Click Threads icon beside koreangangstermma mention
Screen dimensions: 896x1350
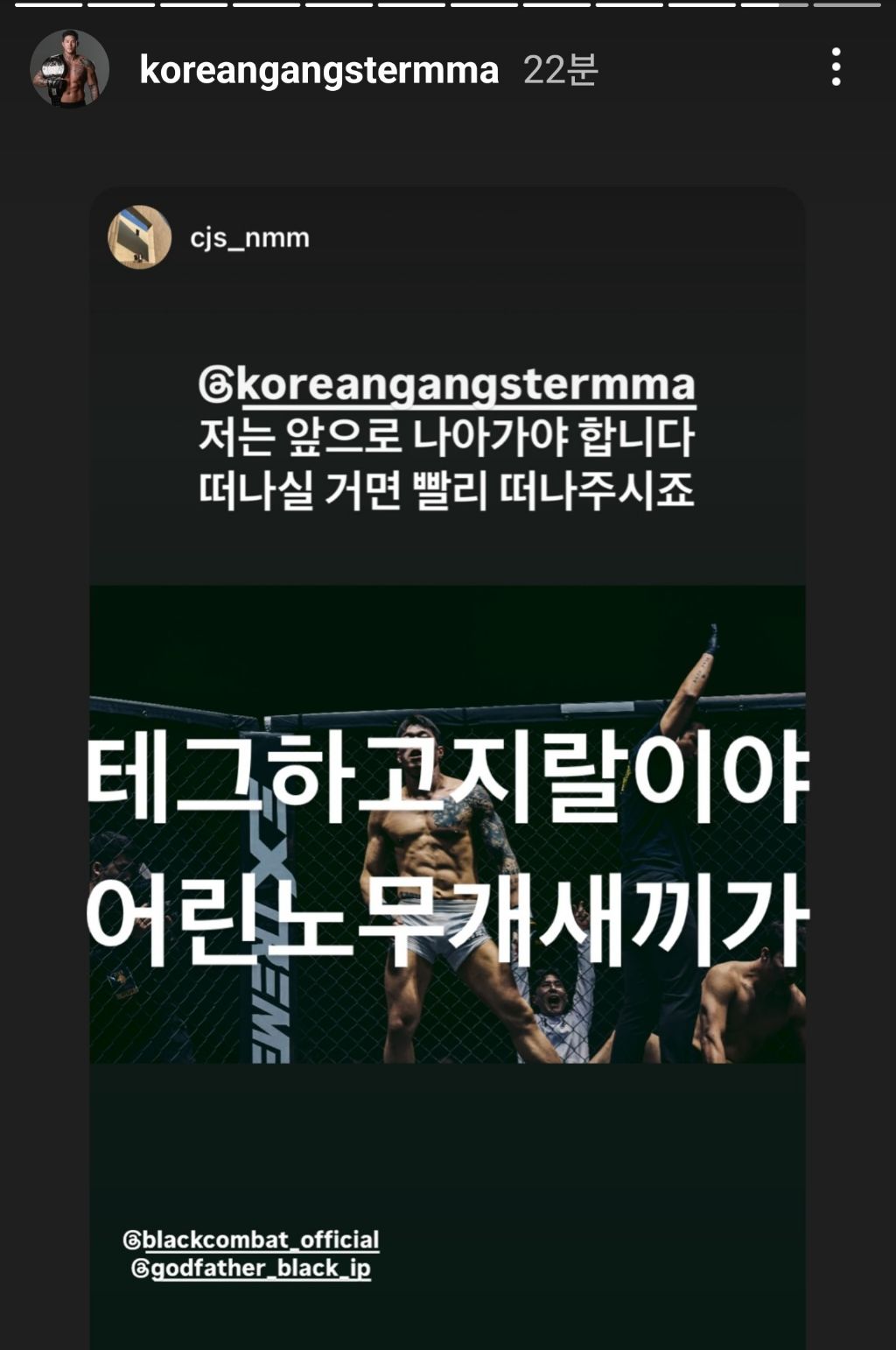216,384
